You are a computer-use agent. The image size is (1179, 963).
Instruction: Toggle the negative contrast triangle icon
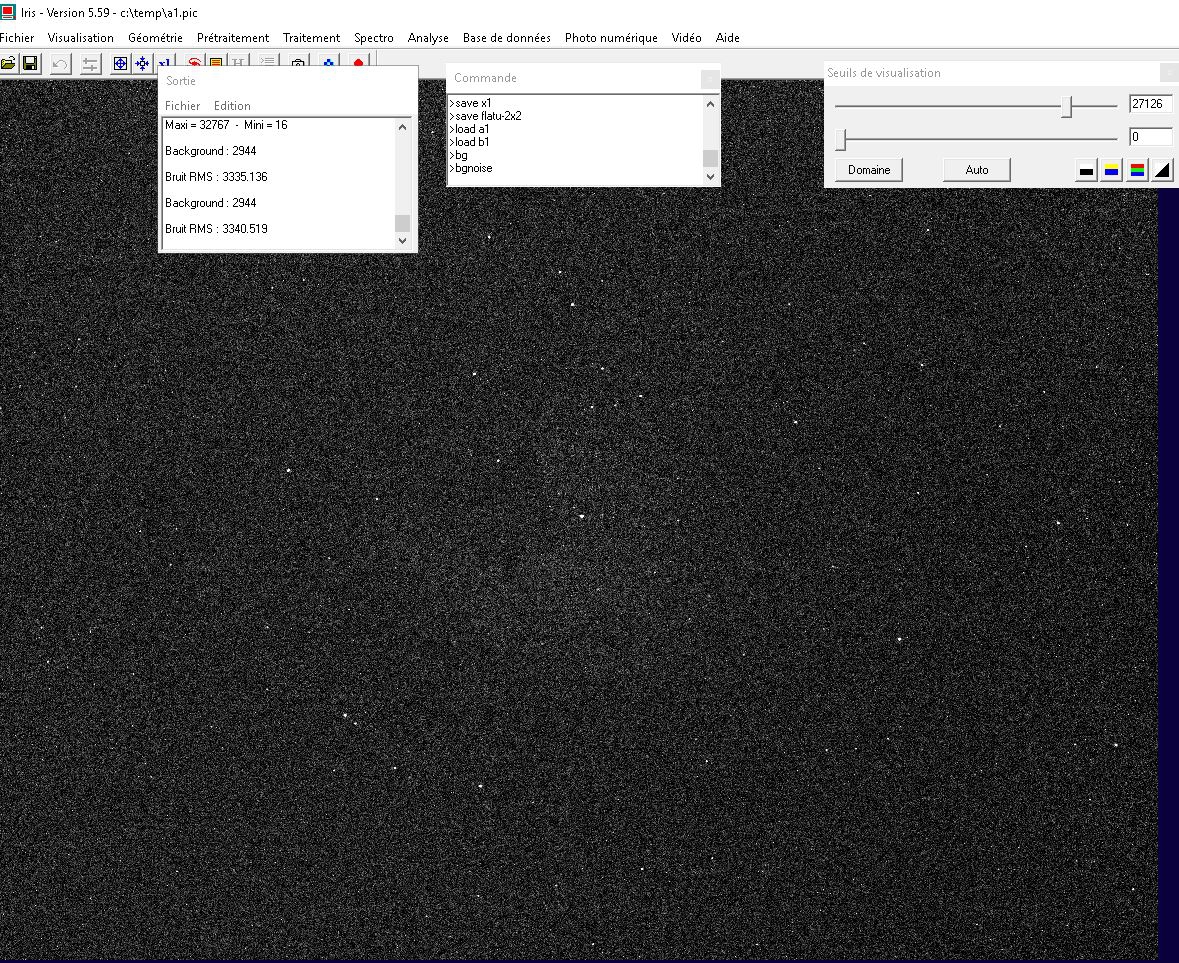(x=1162, y=170)
